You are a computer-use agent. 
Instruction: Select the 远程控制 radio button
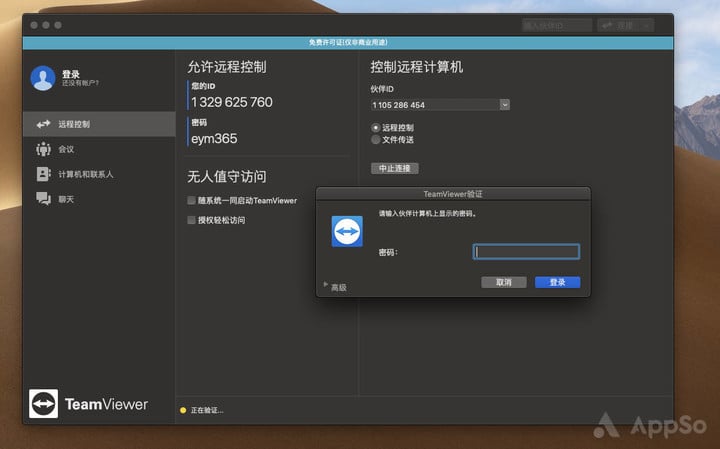pyautogui.click(x=376, y=128)
